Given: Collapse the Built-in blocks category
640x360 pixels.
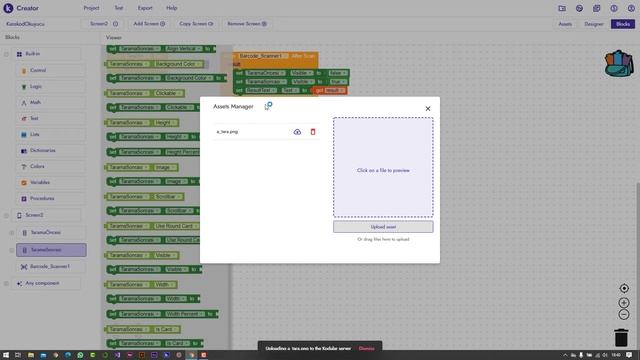Looking at the screenshot, I should pyautogui.click(x=6, y=54).
